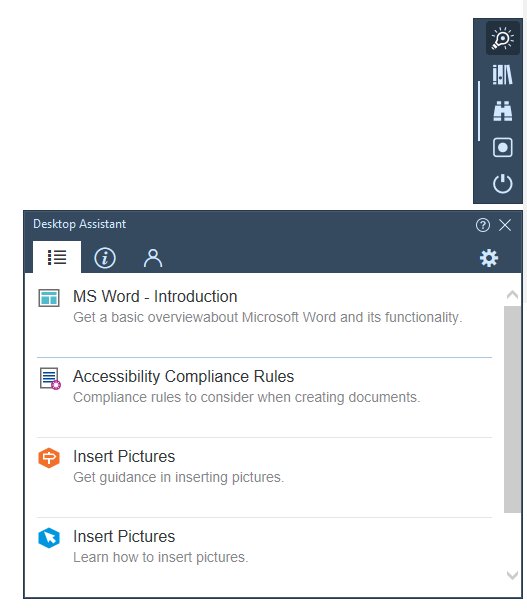Open Accessibility Compliance Rules entry
This screenshot has width=527, height=609.
(264, 398)
